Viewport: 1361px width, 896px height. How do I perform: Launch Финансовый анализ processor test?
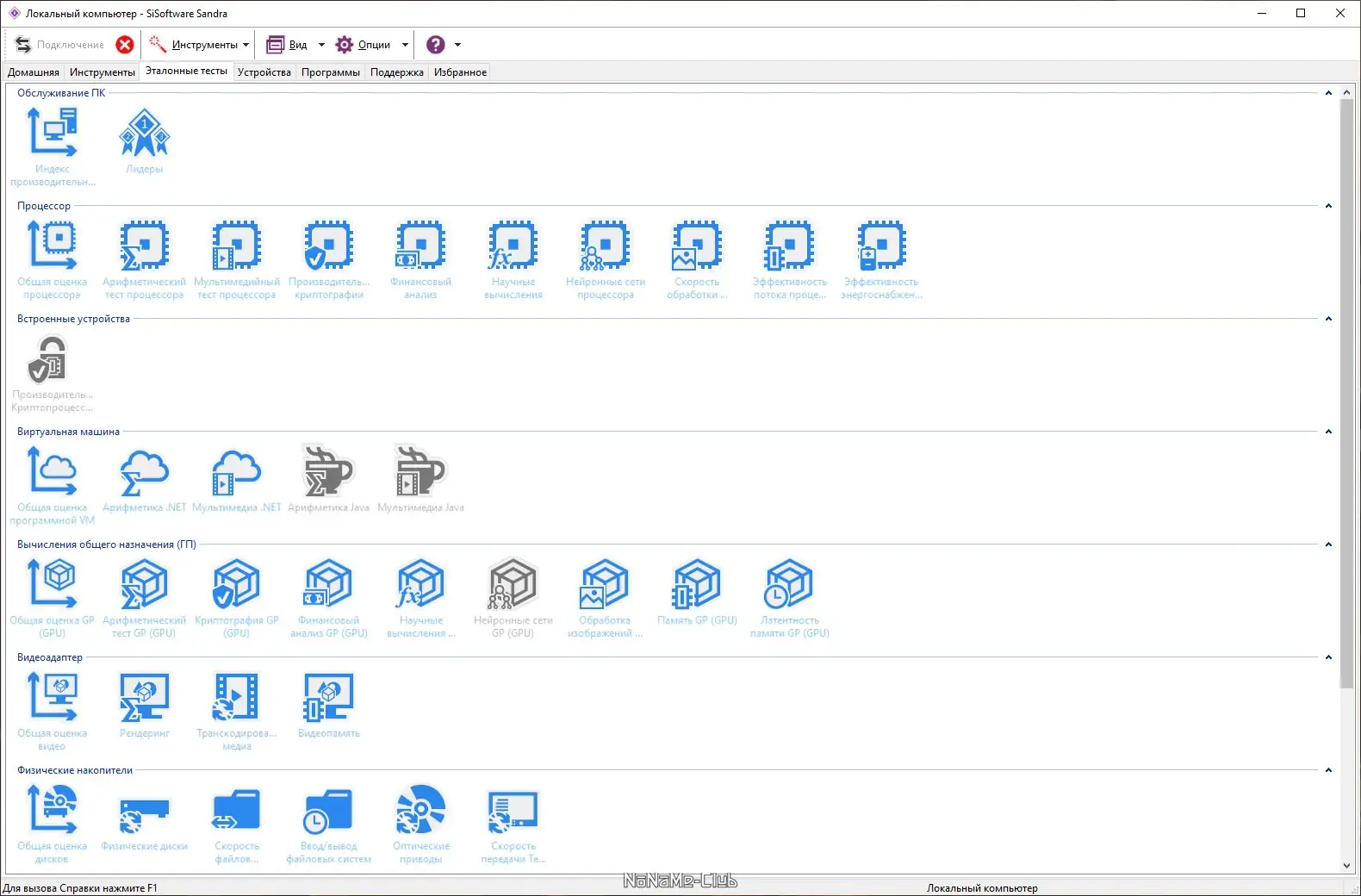pyautogui.click(x=421, y=259)
